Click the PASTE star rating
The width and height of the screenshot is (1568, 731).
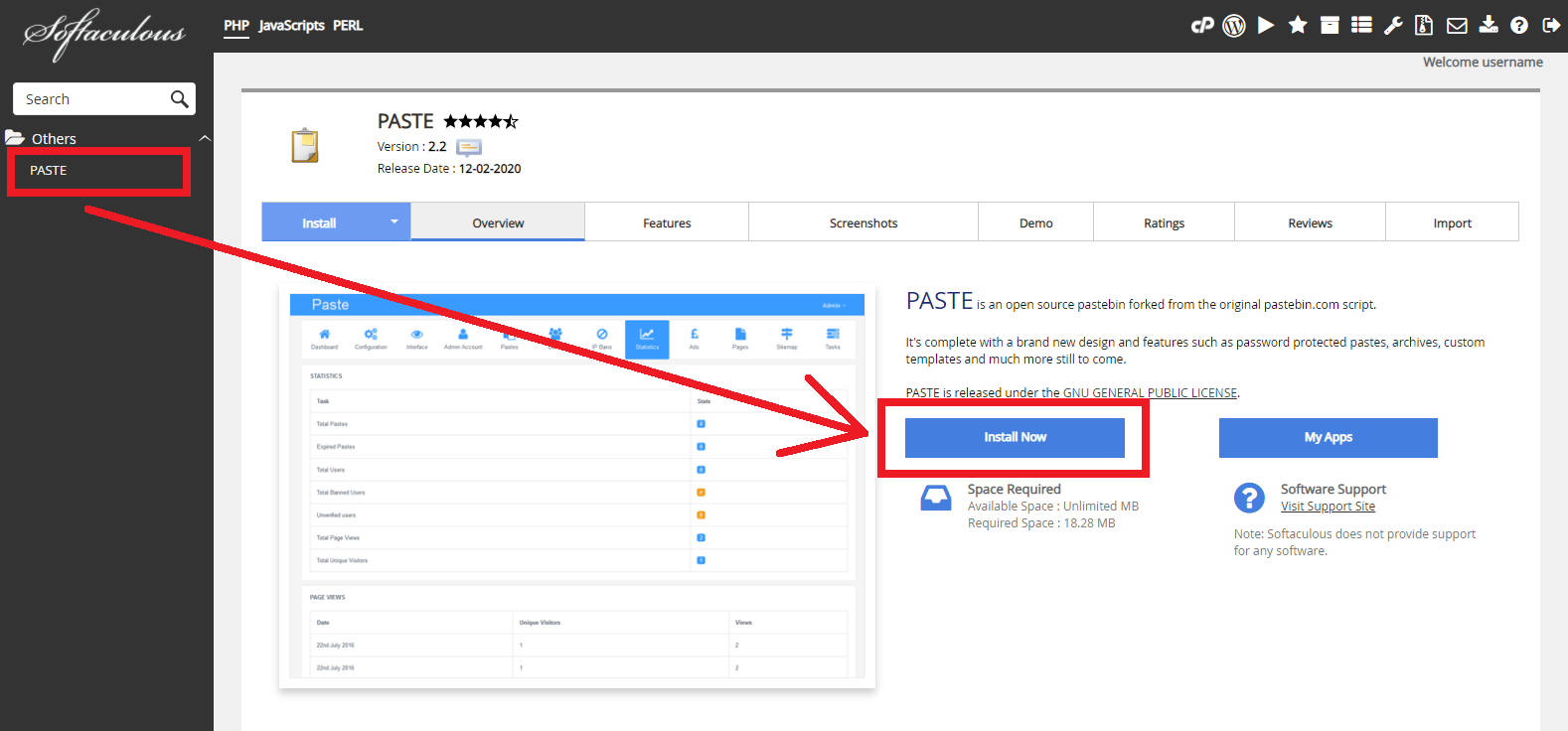point(481,121)
